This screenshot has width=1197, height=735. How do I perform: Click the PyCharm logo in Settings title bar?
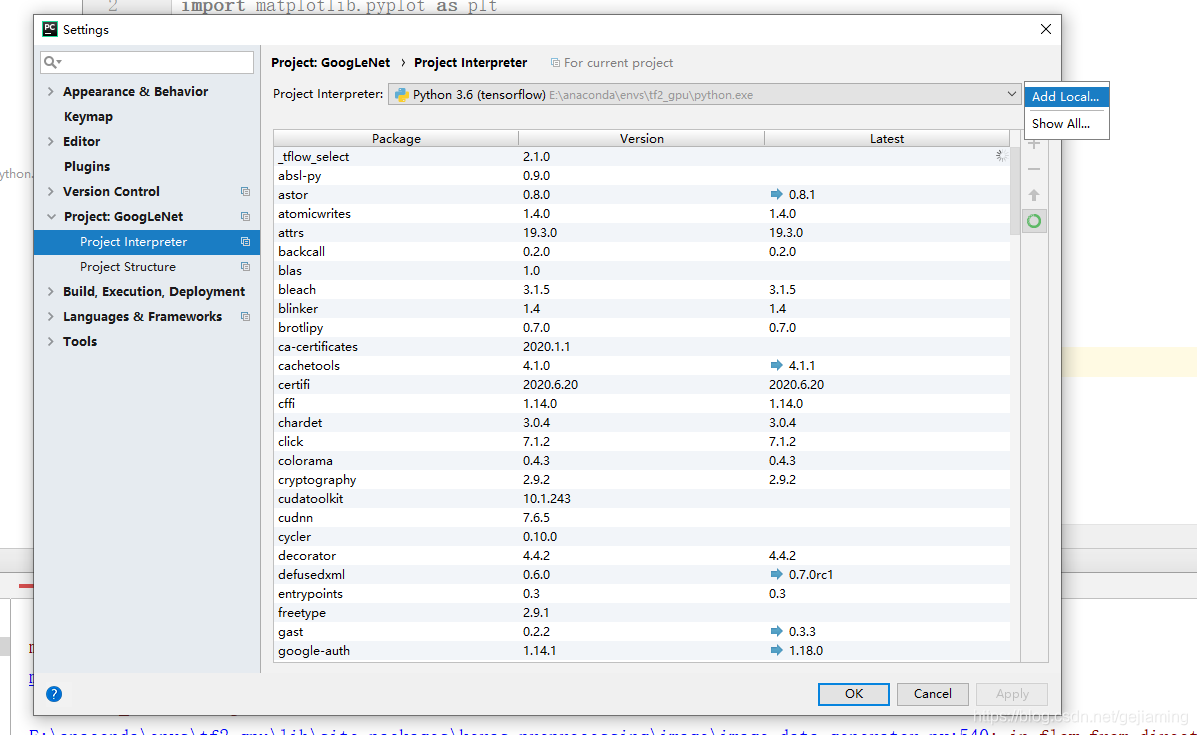tap(50, 29)
